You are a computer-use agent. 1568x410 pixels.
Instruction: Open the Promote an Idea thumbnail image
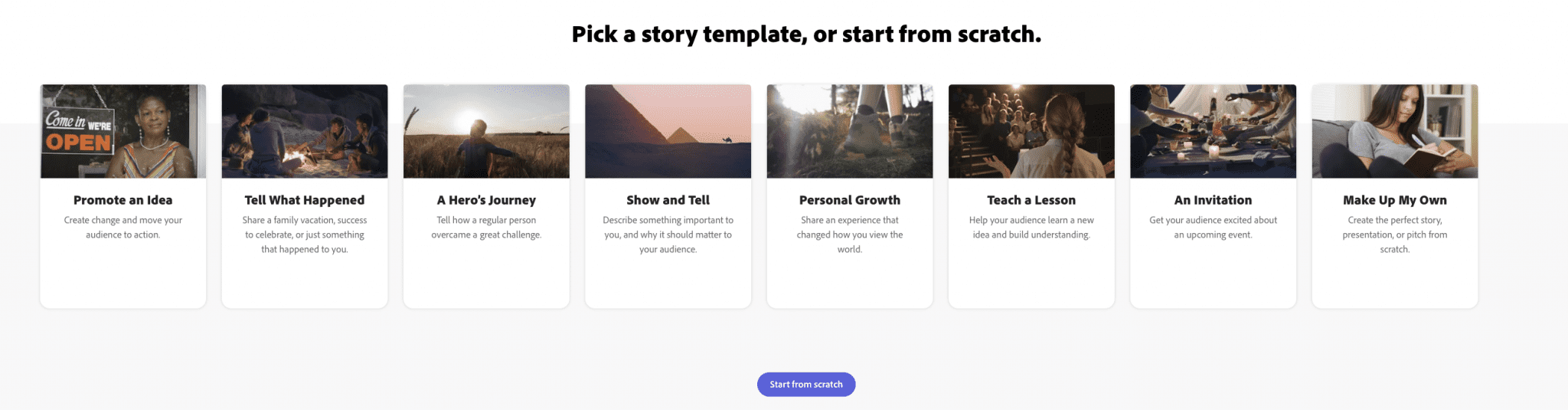pos(123,131)
